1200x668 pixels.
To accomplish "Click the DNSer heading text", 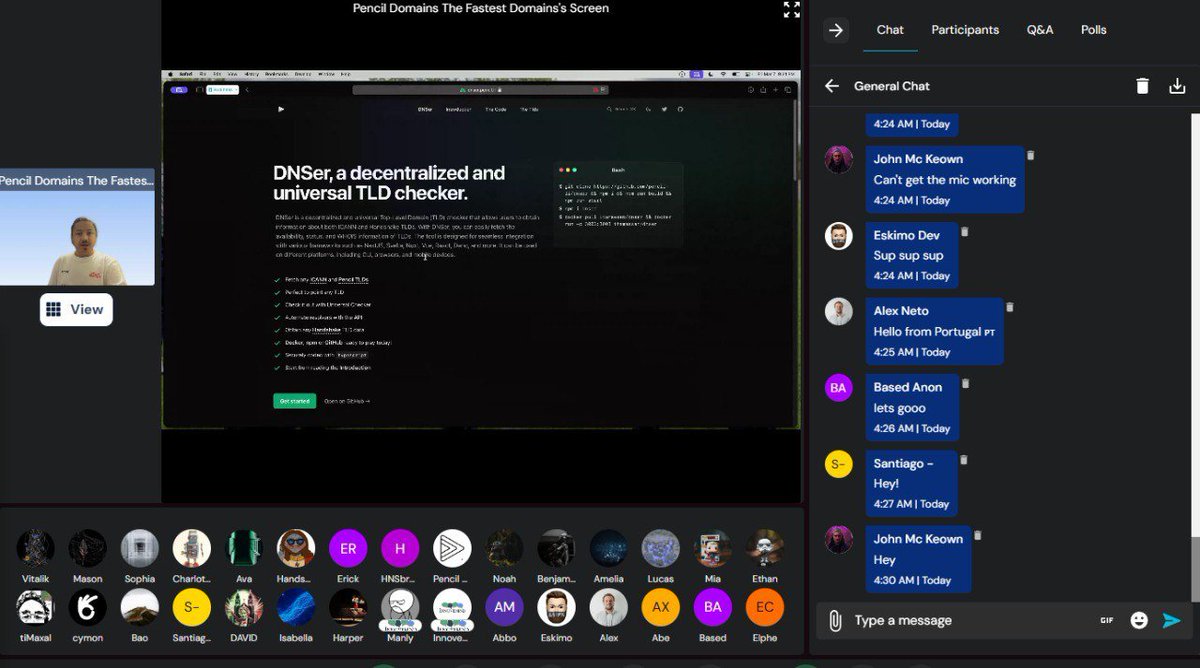I will coord(389,183).
